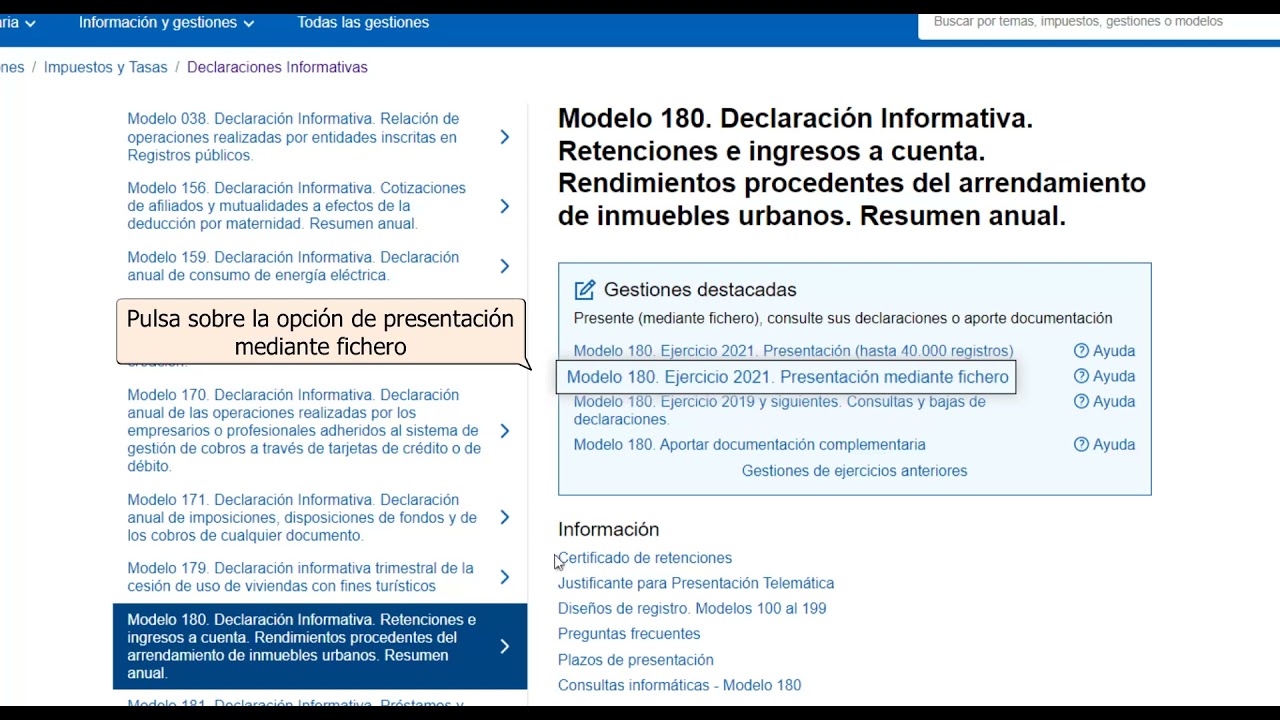Open the Información y gestiones dropdown menu

tap(166, 22)
